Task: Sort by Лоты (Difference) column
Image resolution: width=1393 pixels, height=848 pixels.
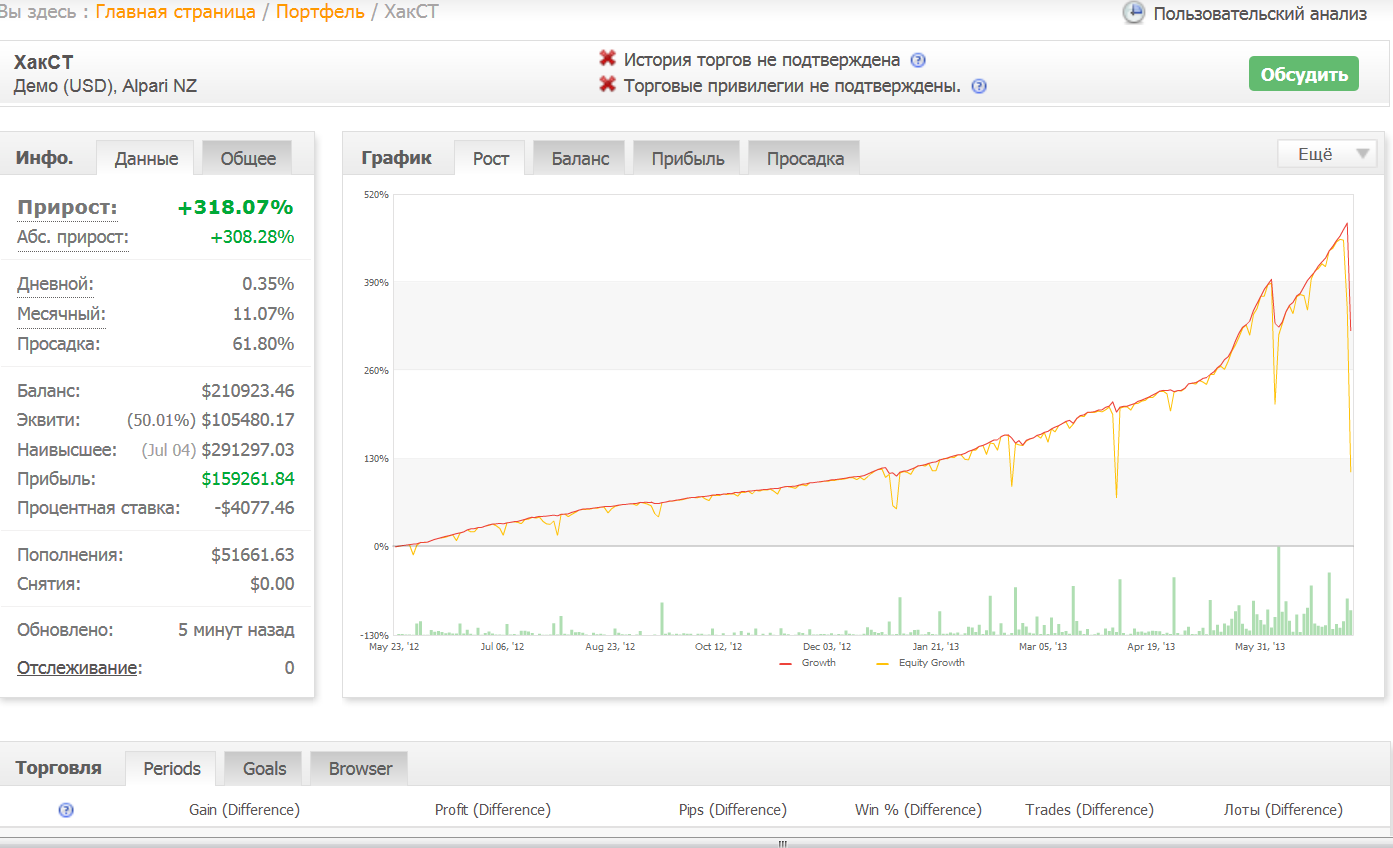Action: tap(1283, 810)
